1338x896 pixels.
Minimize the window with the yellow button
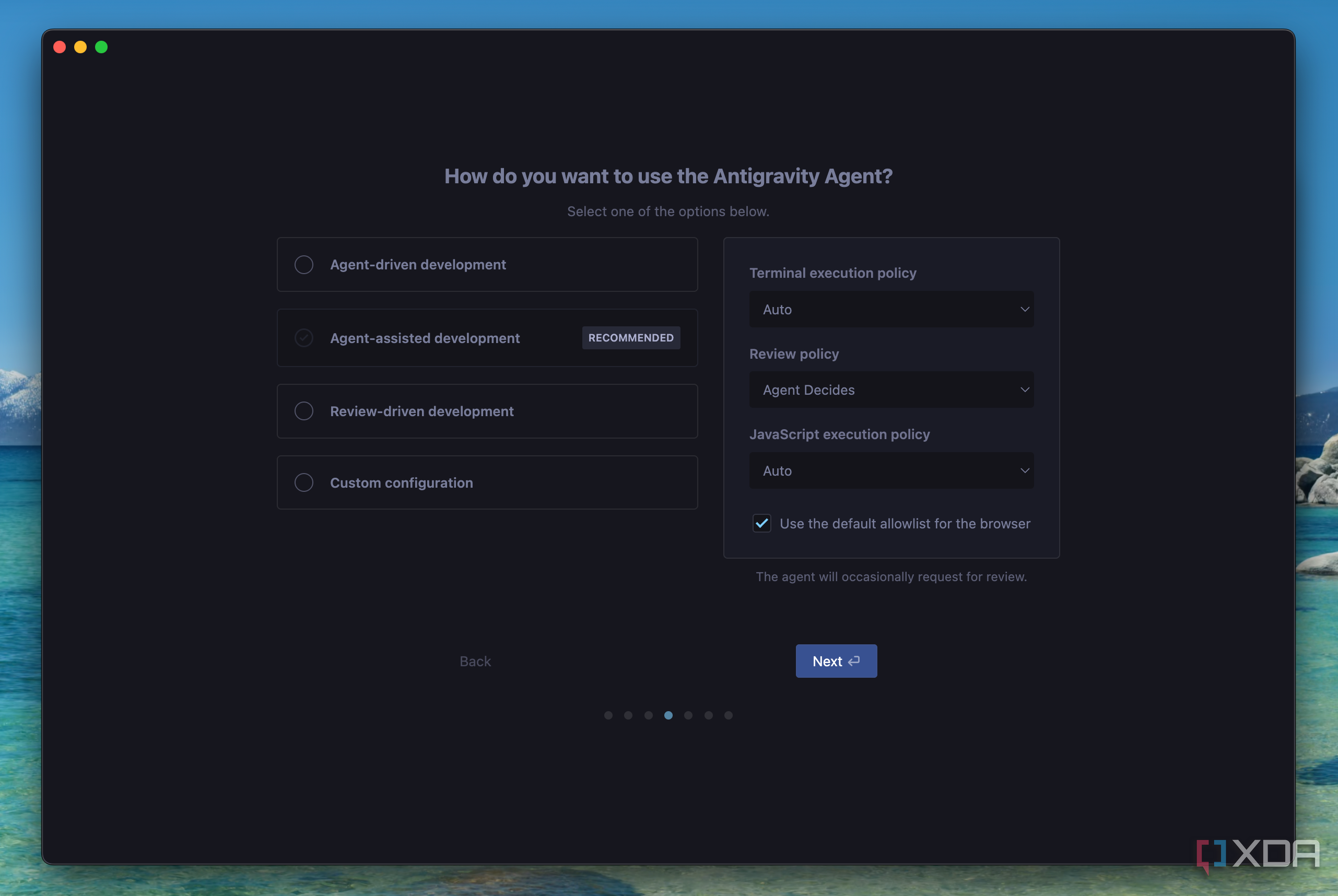80,47
